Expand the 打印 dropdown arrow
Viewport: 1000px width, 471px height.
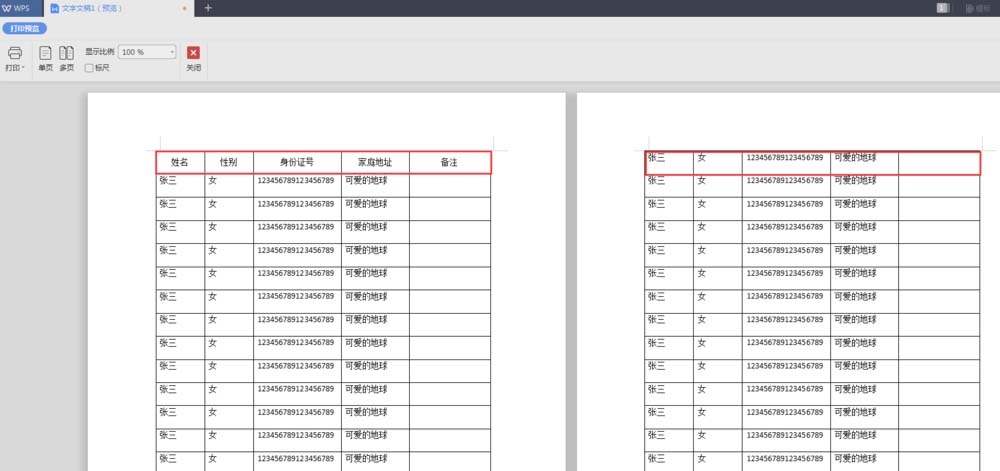click(24, 69)
